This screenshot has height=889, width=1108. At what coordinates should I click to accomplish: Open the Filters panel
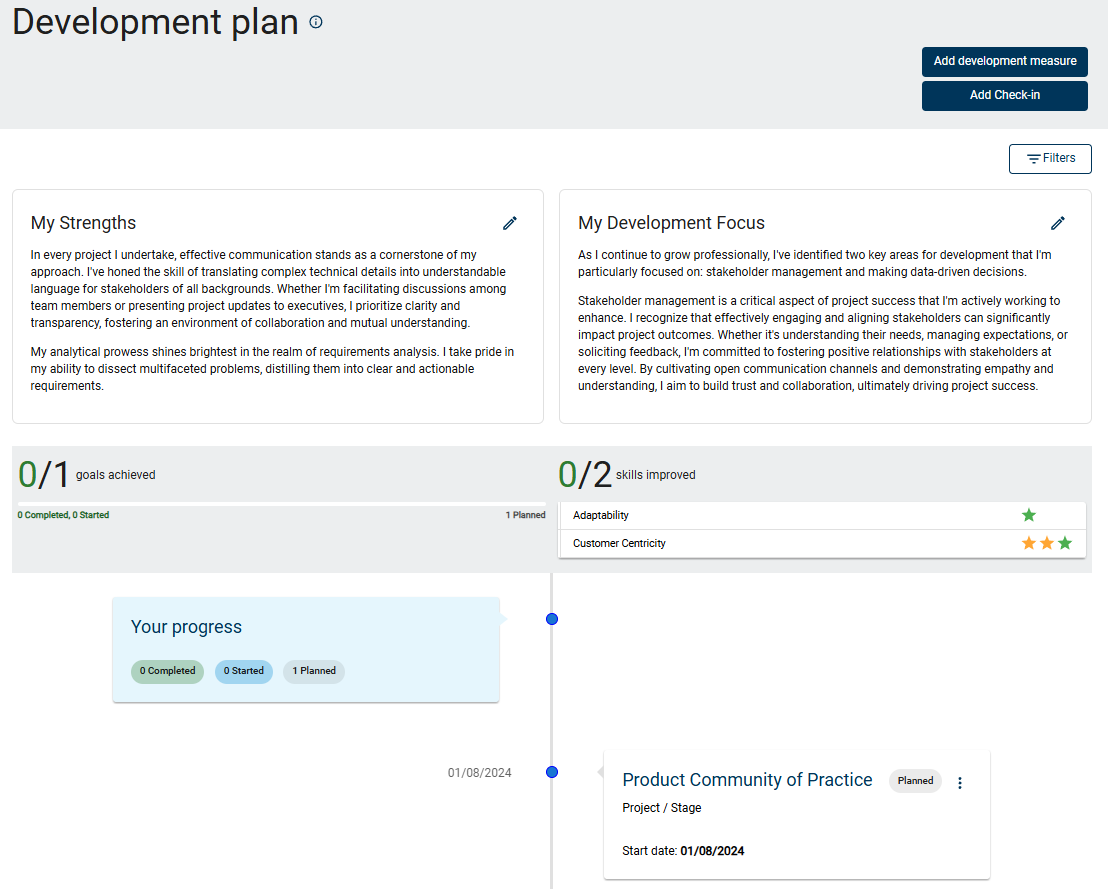pos(1050,158)
